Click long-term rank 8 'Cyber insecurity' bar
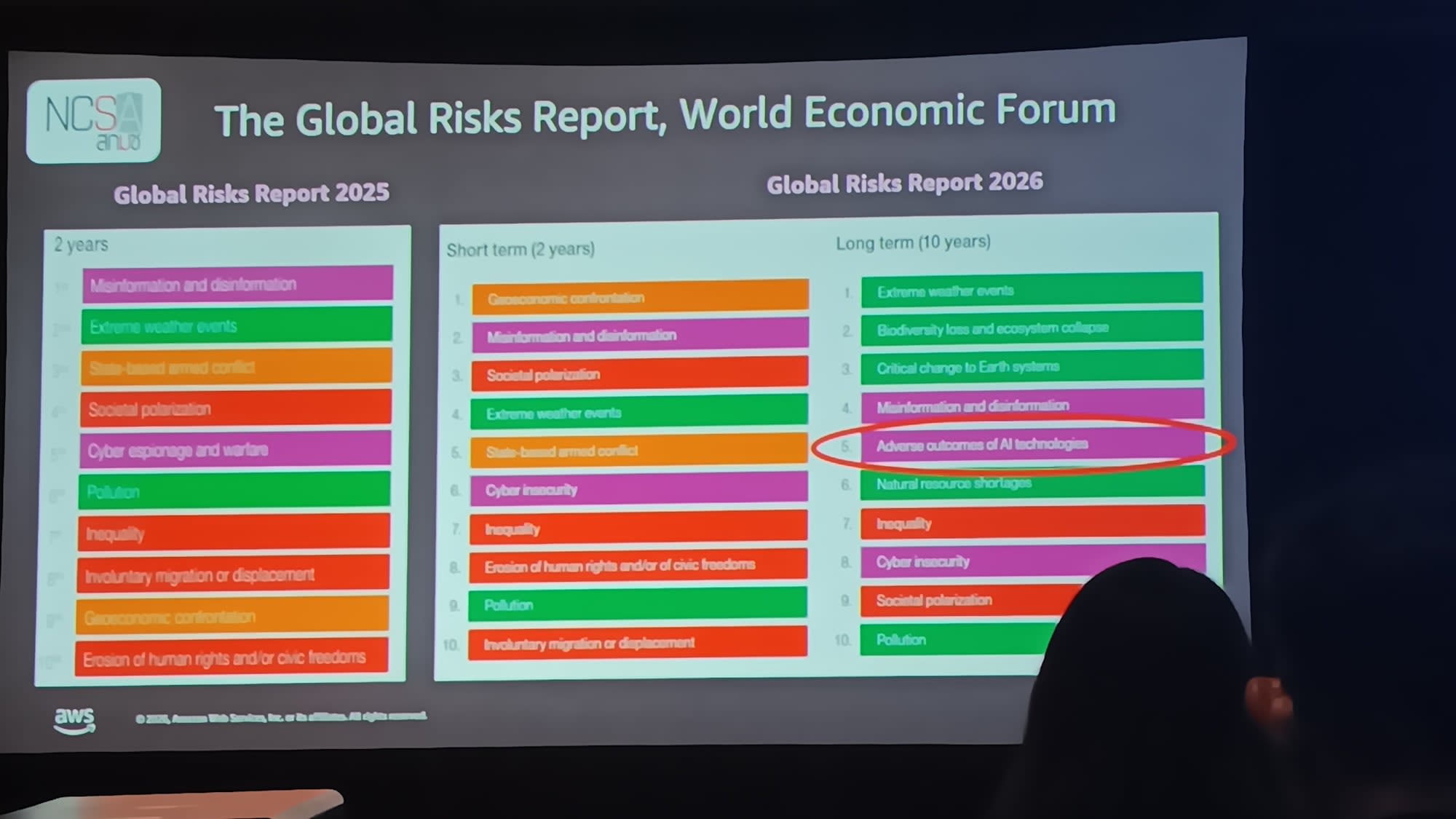1456x819 pixels. [1032, 561]
